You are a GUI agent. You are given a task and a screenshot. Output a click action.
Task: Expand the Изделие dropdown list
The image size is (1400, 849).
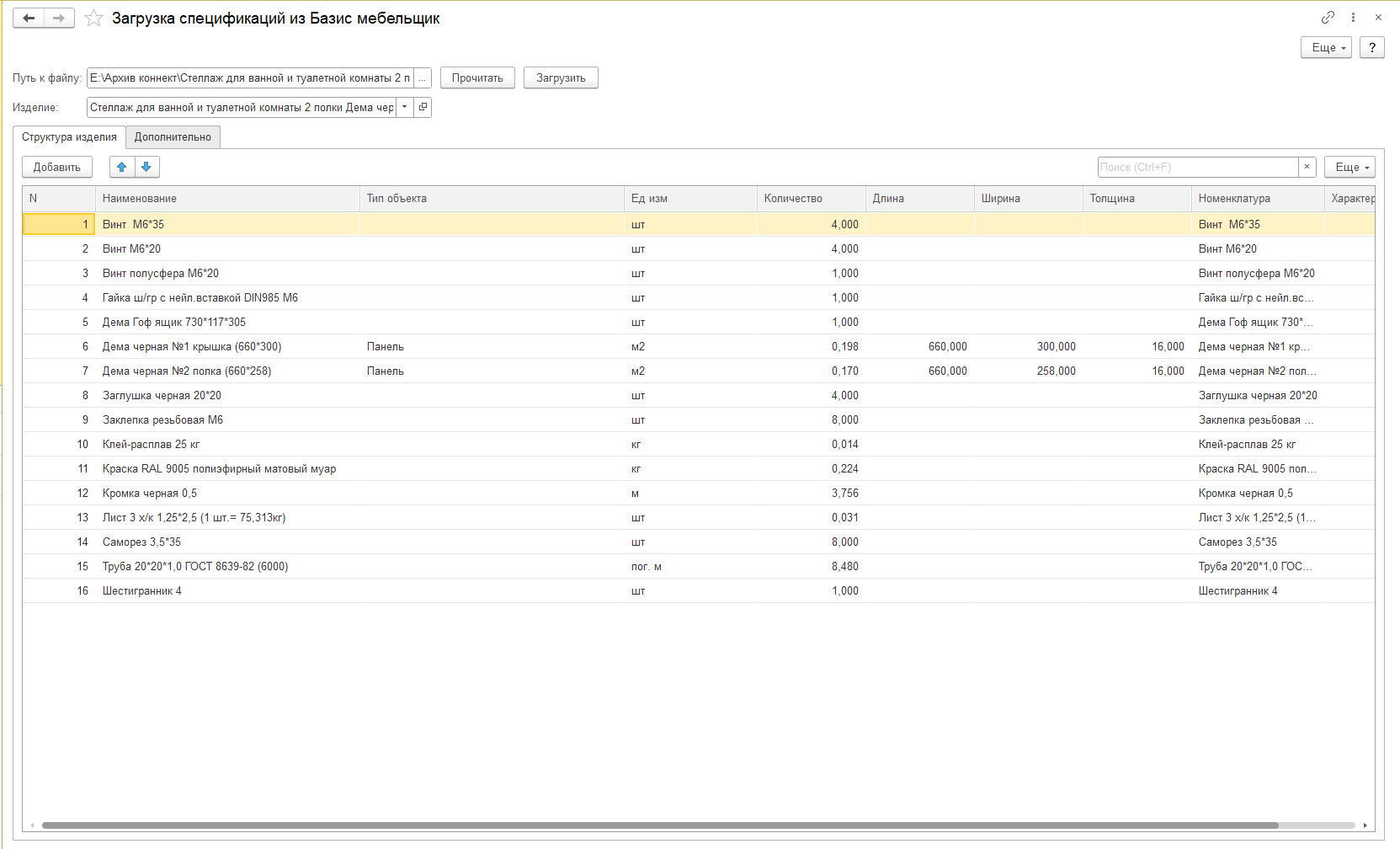pos(405,107)
